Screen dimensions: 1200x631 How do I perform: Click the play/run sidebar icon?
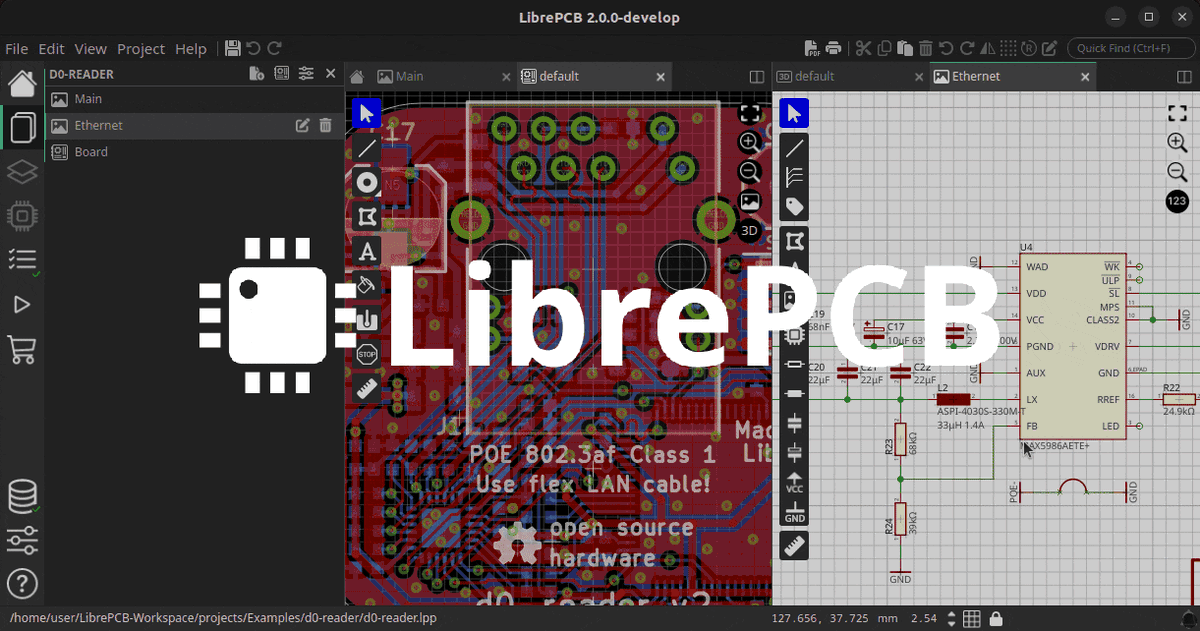coord(22,304)
